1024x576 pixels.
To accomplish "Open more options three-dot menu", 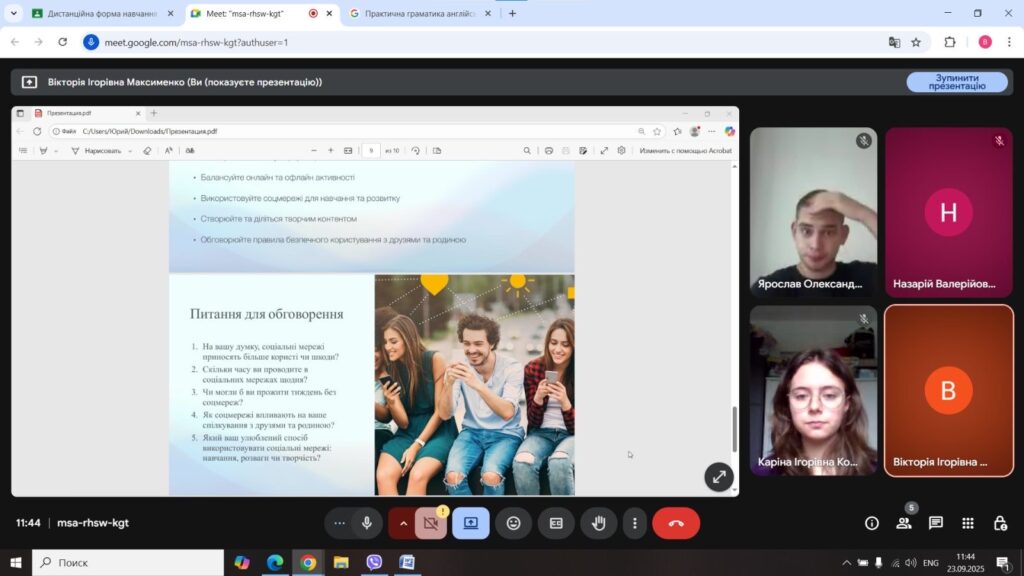I will tap(635, 523).
